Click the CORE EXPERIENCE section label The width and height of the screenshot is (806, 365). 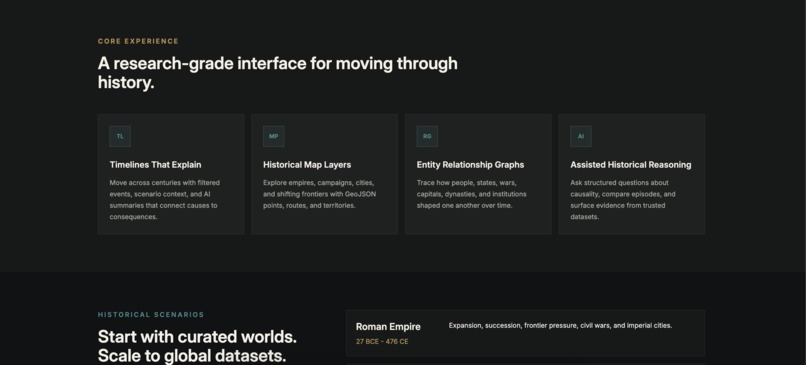pyautogui.click(x=138, y=41)
